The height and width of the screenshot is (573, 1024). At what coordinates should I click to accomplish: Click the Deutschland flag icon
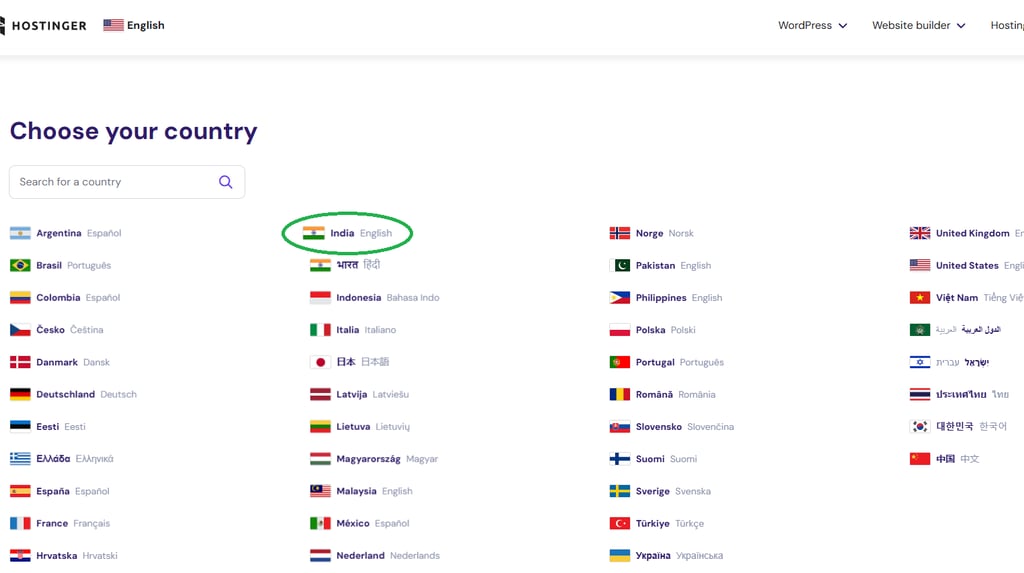coord(20,394)
